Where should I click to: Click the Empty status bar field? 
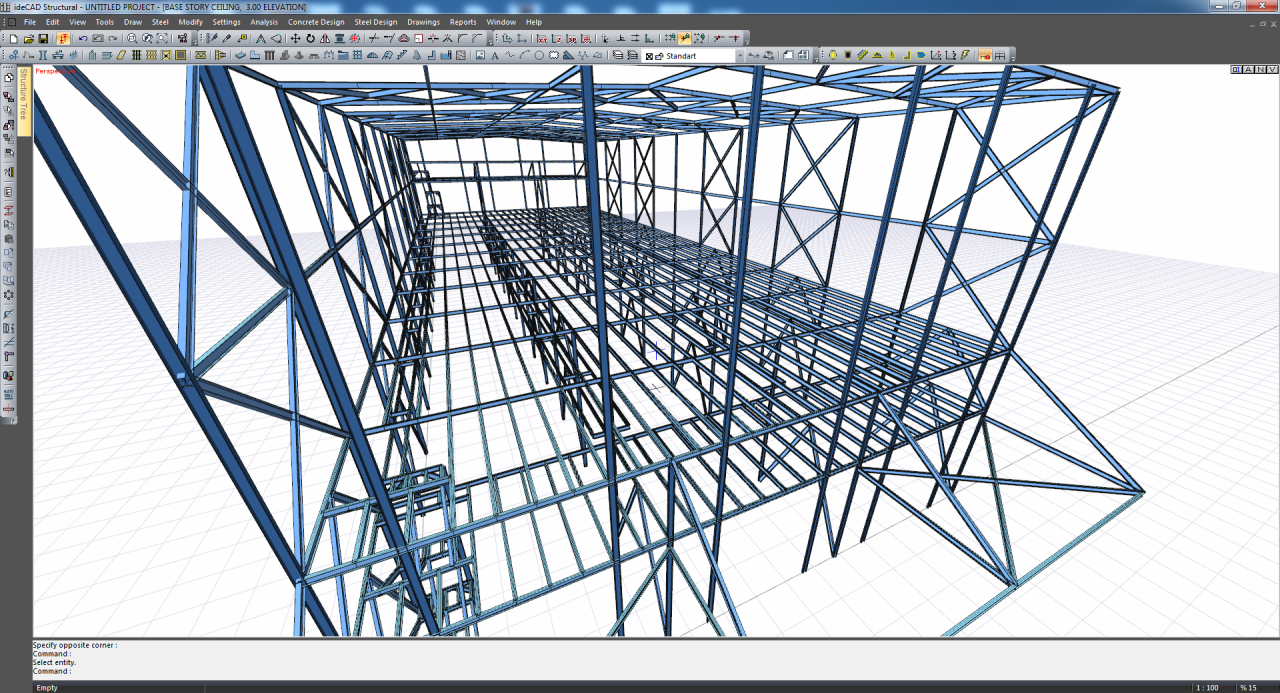click(x=47, y=687)
